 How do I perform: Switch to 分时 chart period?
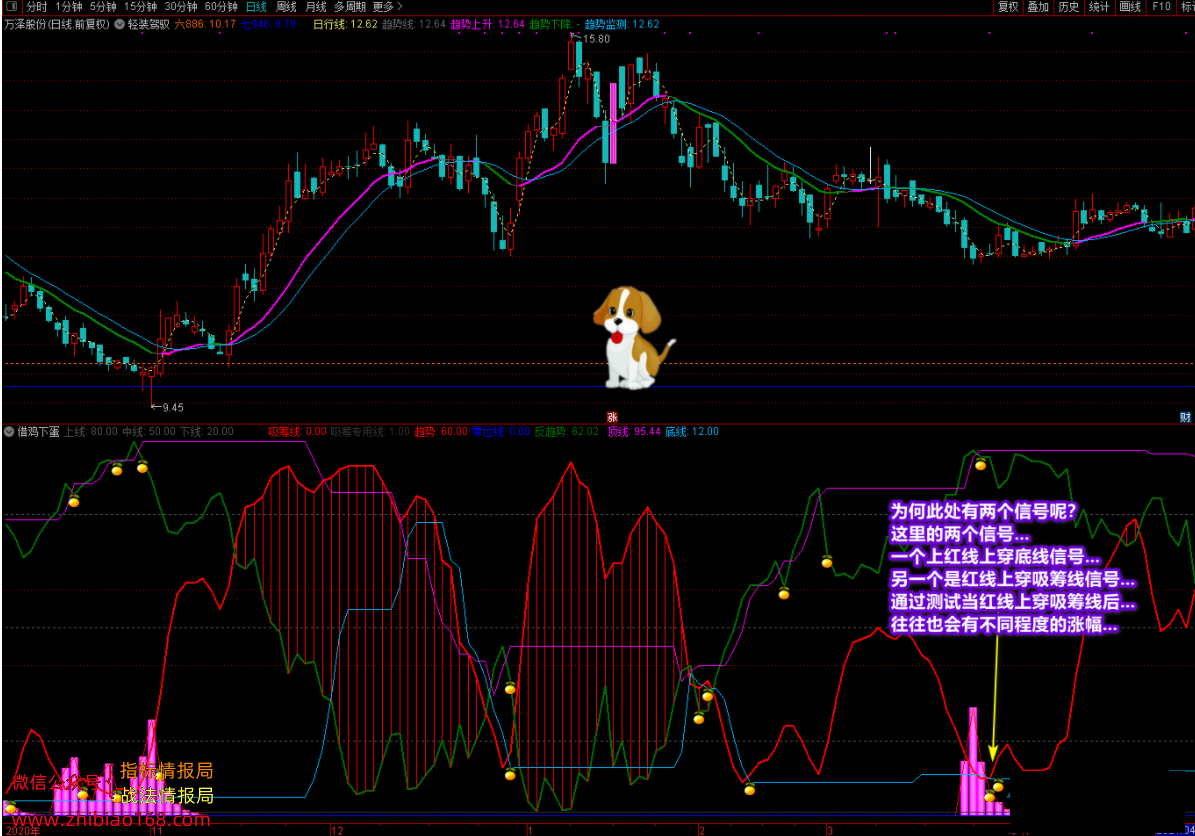37,7
